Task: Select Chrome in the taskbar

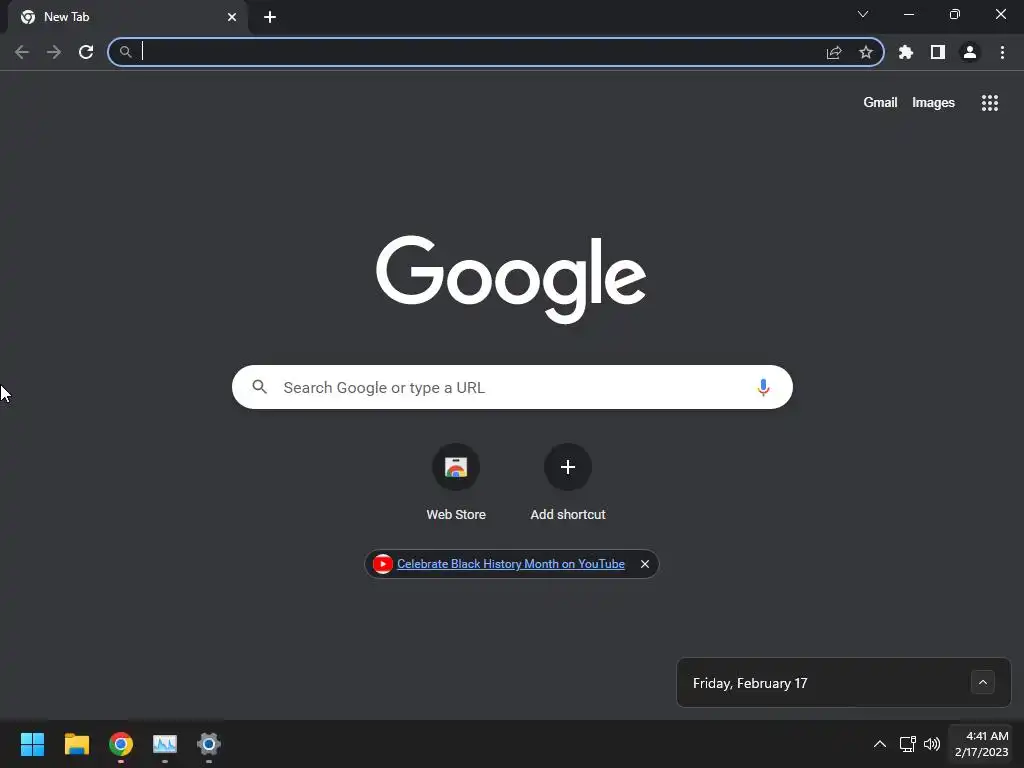Action: click(121, 744)
